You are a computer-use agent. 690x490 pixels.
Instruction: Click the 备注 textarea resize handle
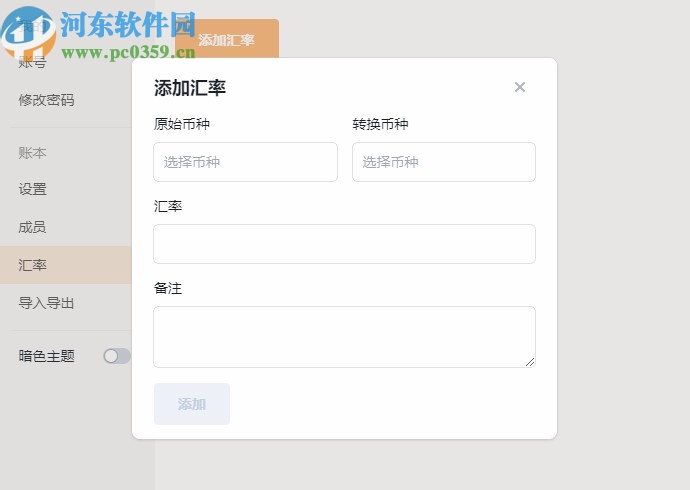coord(530,362)
